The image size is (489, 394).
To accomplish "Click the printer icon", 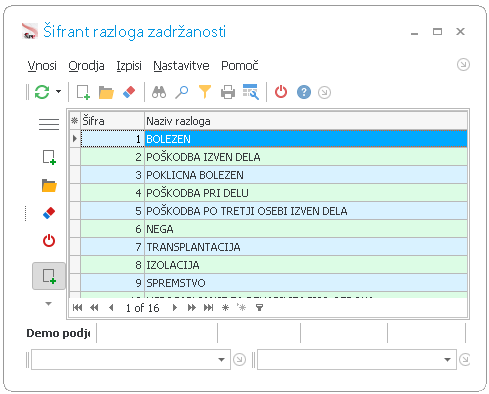I will [x=228, y=92].
